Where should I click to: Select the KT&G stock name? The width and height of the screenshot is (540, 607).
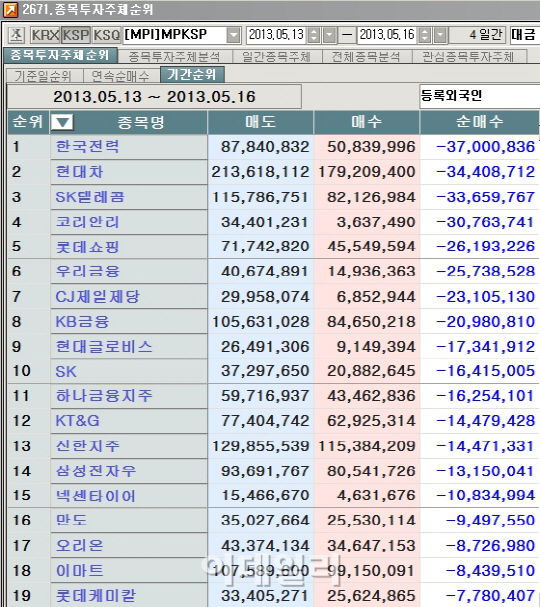[x=77, y=421]
